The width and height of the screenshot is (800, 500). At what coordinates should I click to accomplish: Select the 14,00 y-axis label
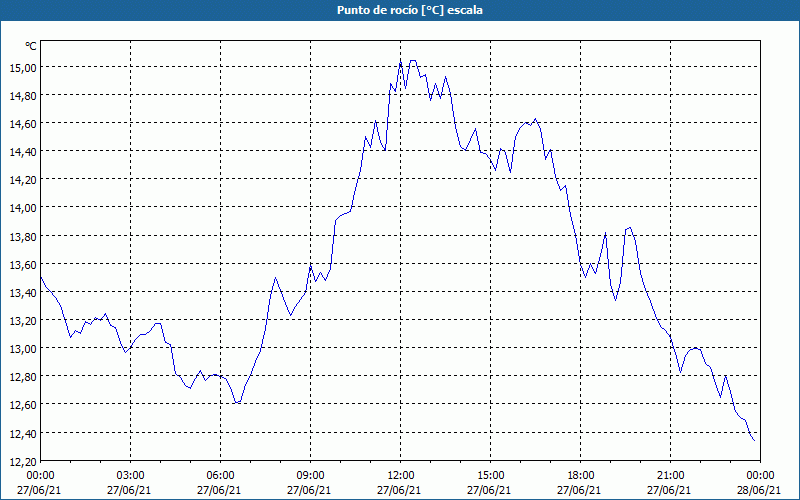pyautogui.click(x=23, y=208)
